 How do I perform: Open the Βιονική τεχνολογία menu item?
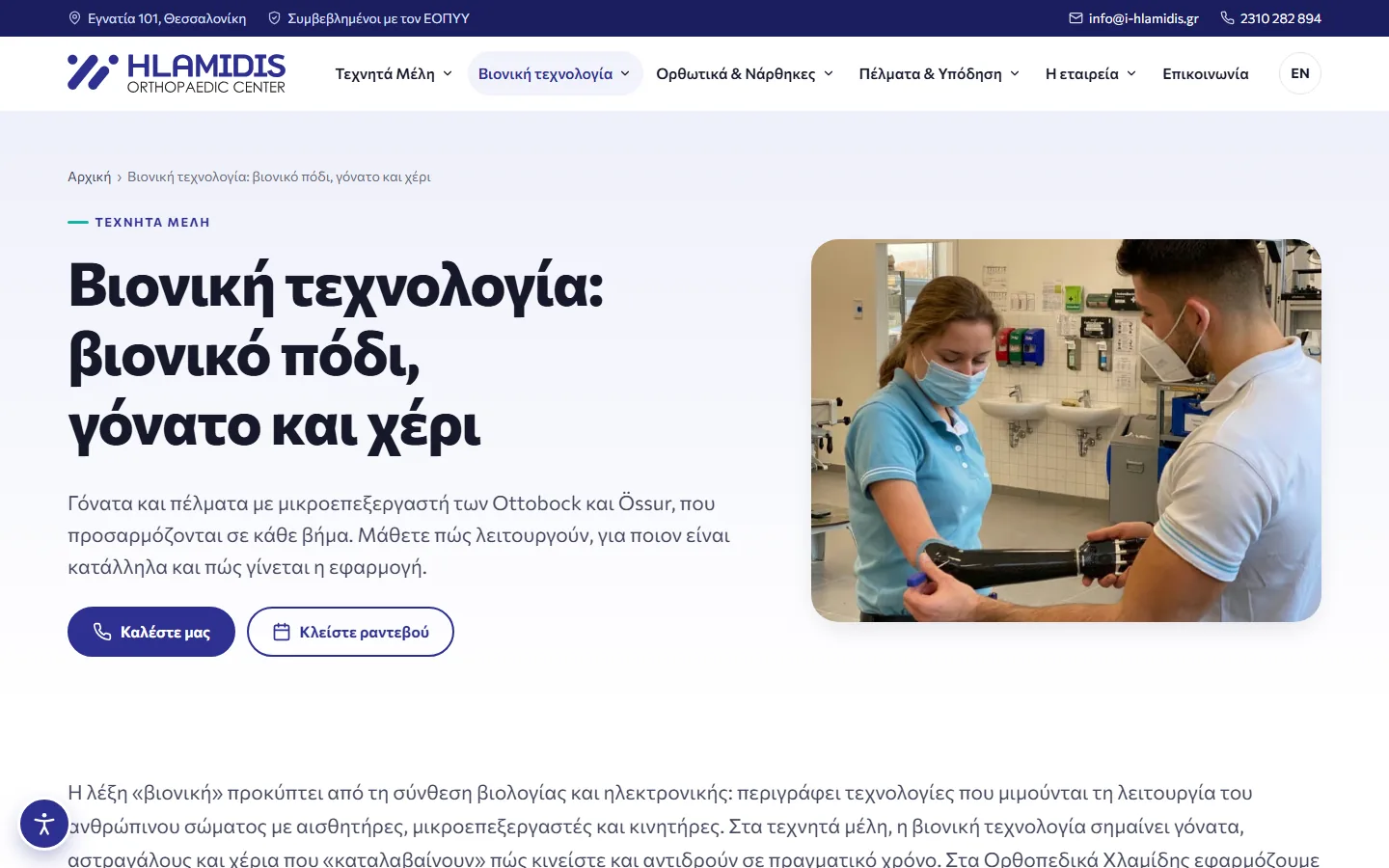coord(555,73)
